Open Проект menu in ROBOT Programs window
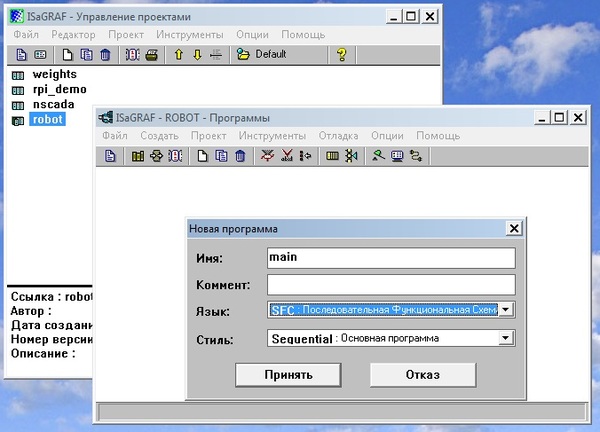This screenshot has height=432, width=600. pos(209,135)
